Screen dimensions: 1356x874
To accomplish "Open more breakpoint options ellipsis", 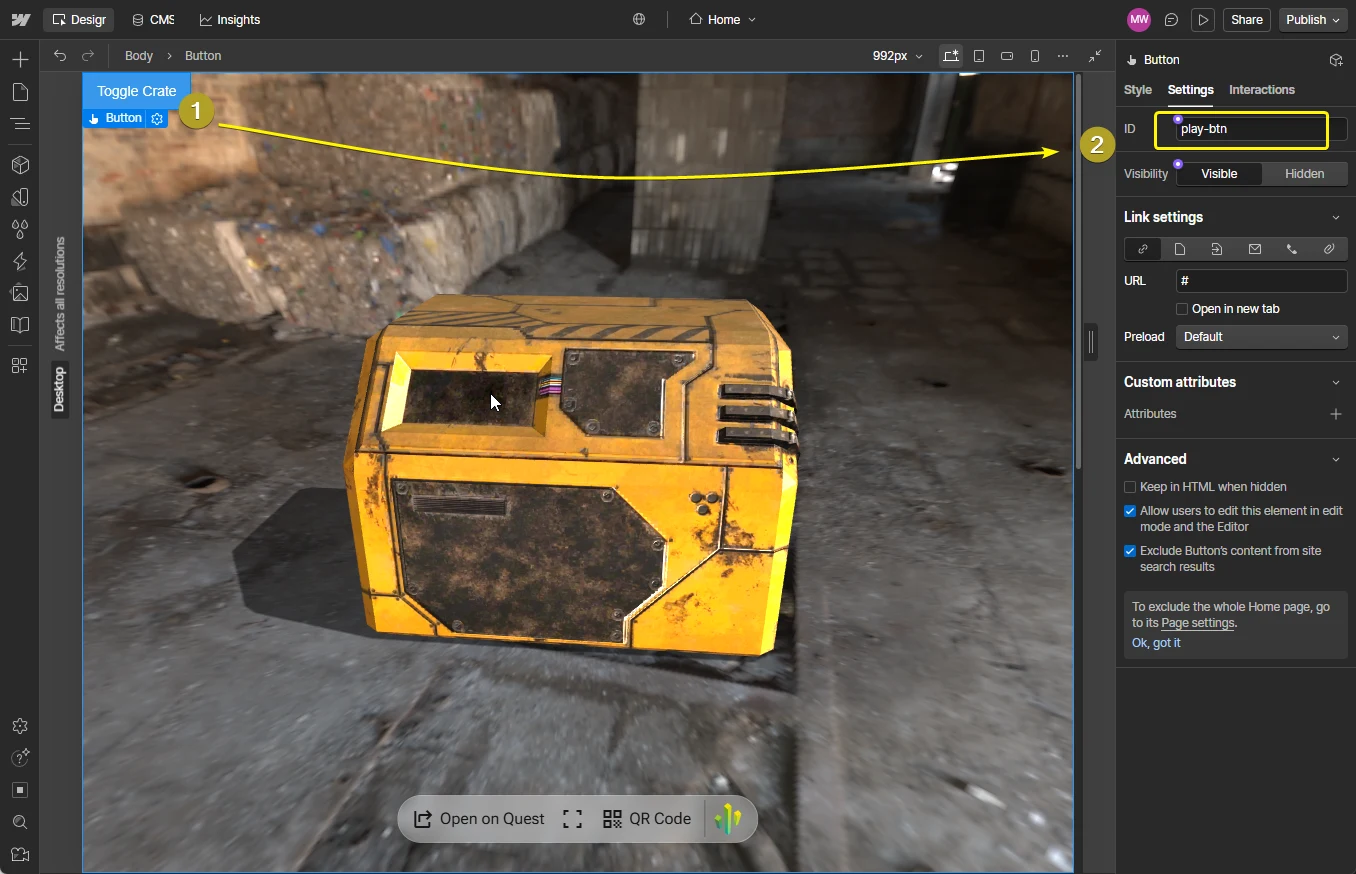I will 1063,56.
